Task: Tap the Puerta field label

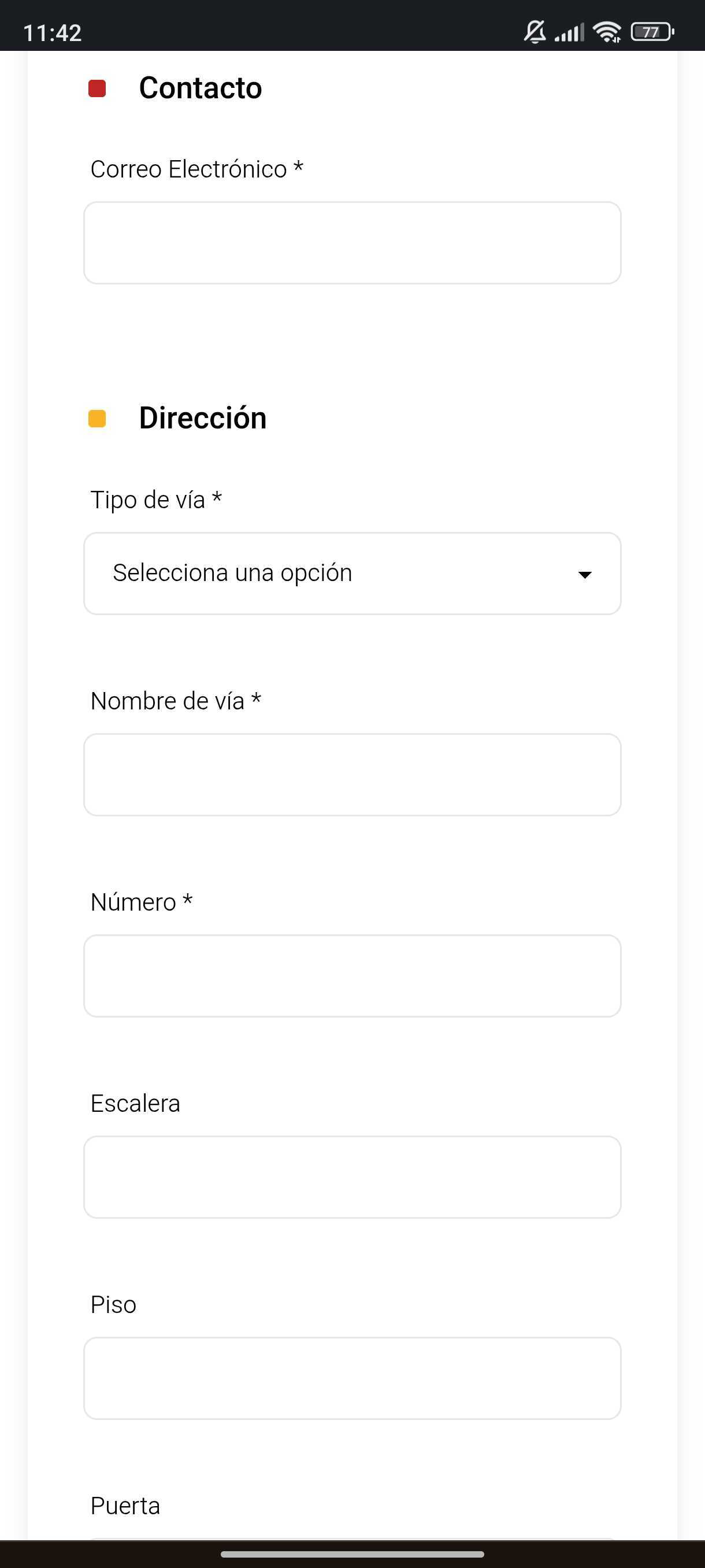Action: coord(125,1506)
